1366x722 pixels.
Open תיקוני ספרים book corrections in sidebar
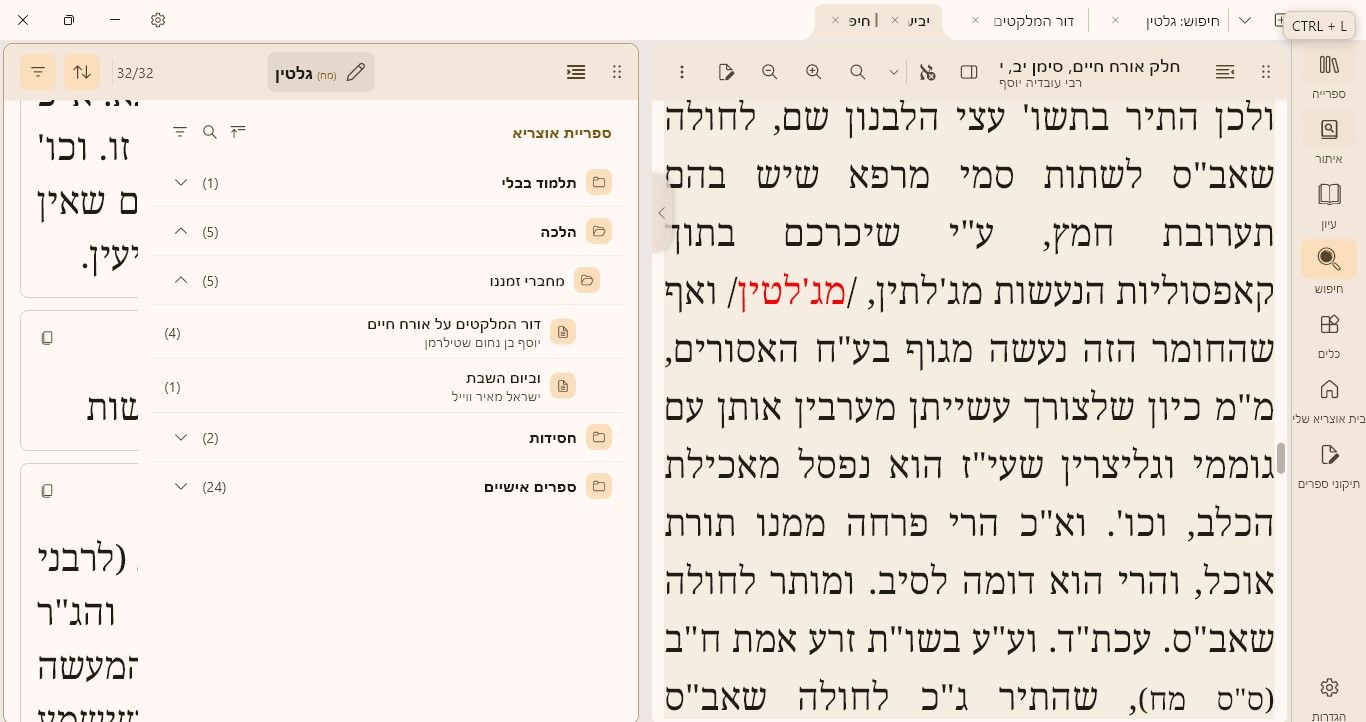click(1329, 465)
